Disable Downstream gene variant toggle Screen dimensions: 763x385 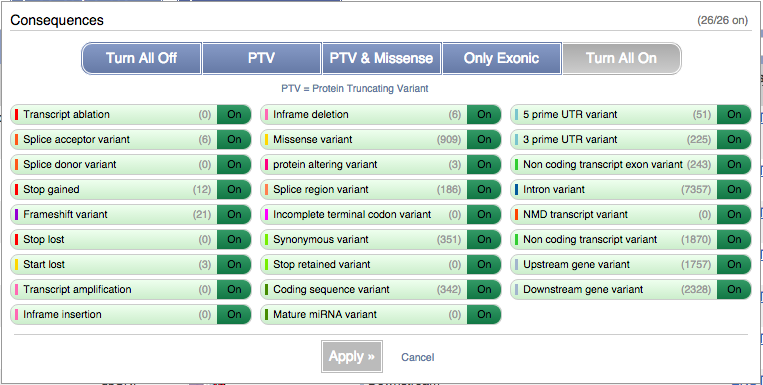(734, 290)
